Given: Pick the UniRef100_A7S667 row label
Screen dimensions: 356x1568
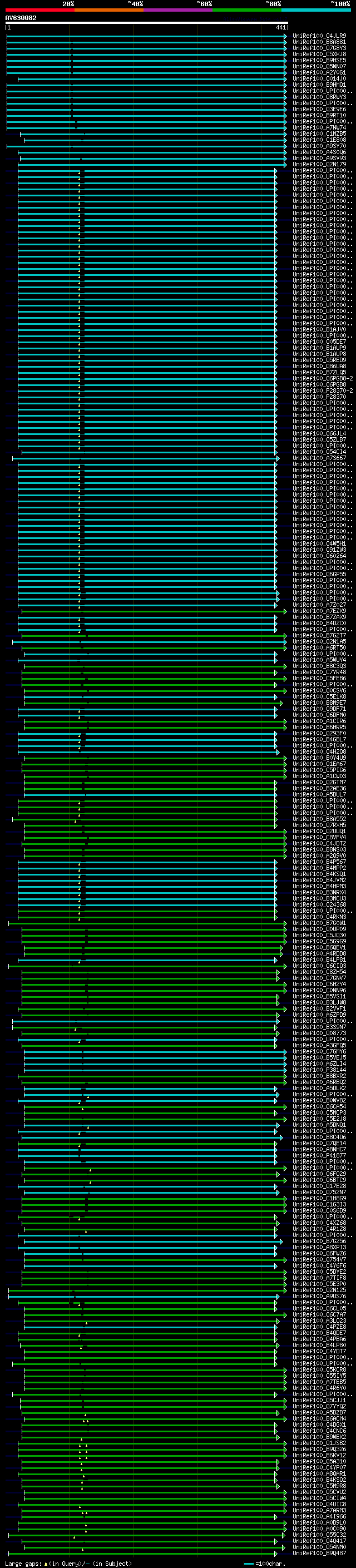Looking at the screenshot, I should point(319,458).
